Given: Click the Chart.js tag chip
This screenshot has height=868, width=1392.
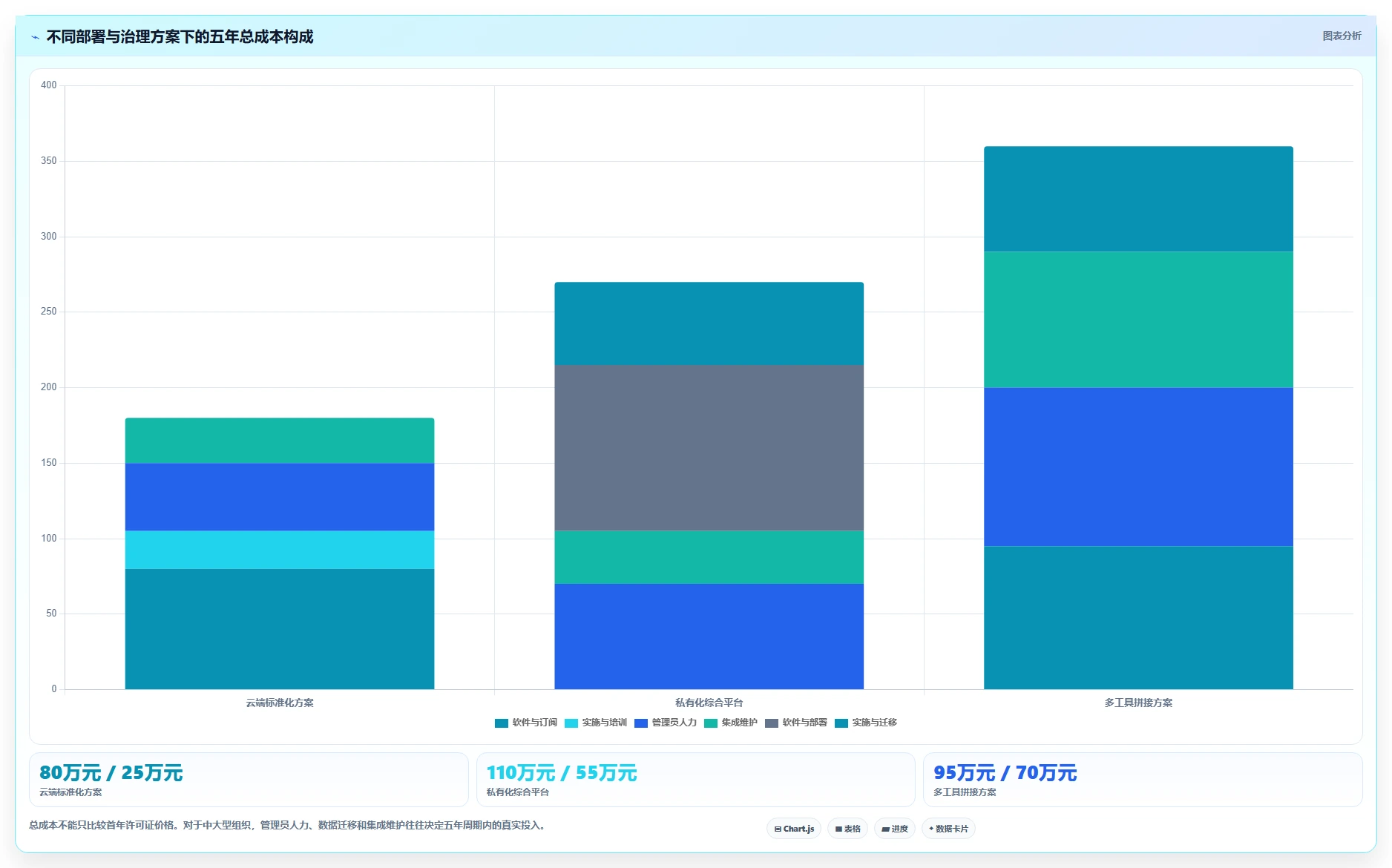Looking at the screenshot, I should (794, 829).
